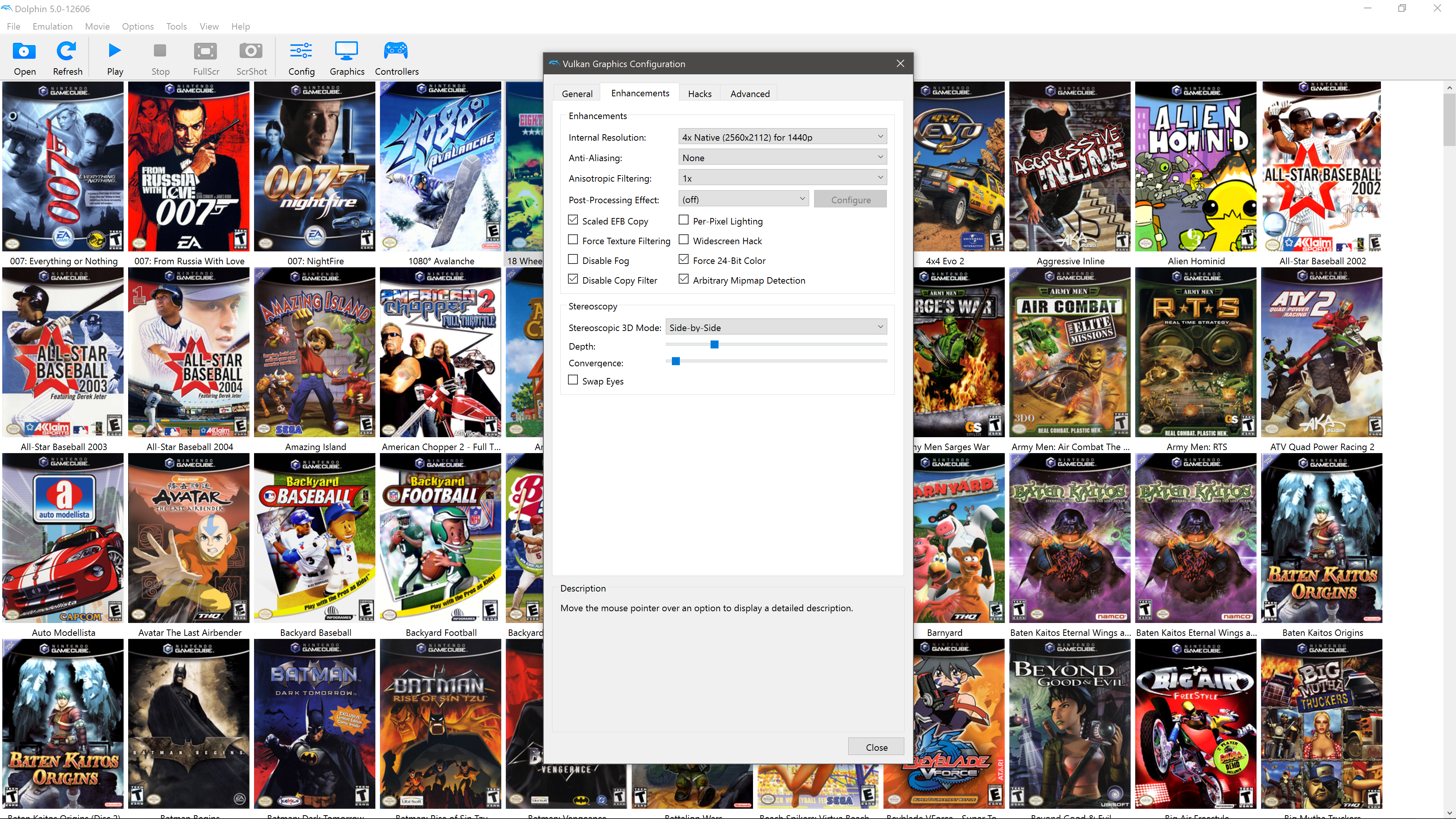The height and width of the screenshot is (819, 1456).
Task: Select the 007: From Russia With Love cover
Action: pyautogui.click(x=189, y=167)
